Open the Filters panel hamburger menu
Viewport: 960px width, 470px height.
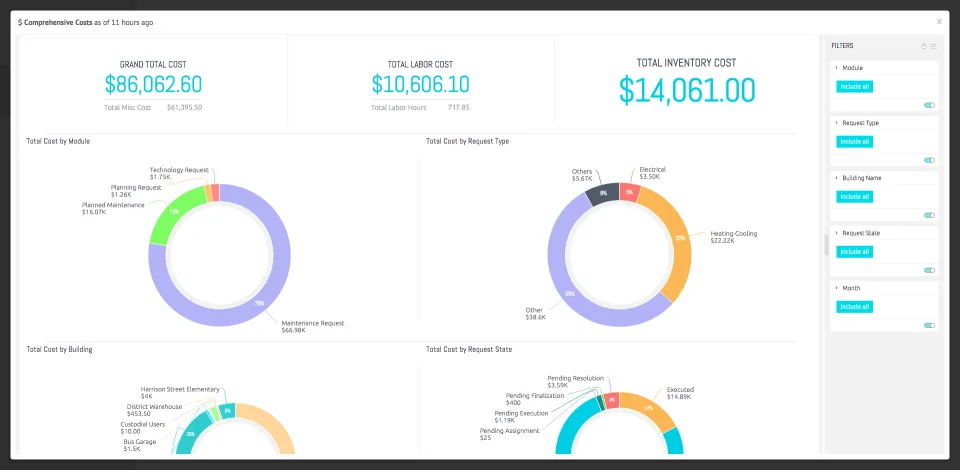coord(934,46)
